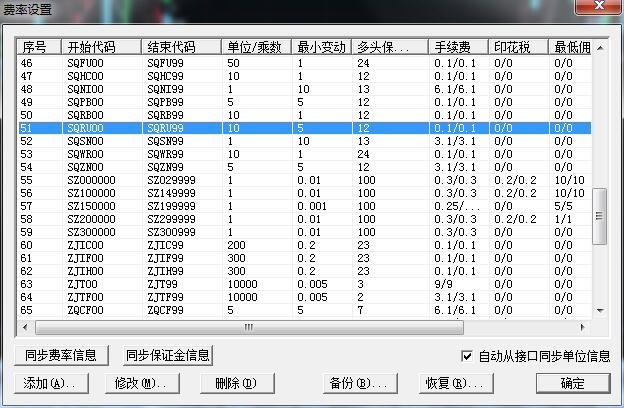Sort by 序号 column header
This screenshot has height=408, width=624.
coord(38,47)
